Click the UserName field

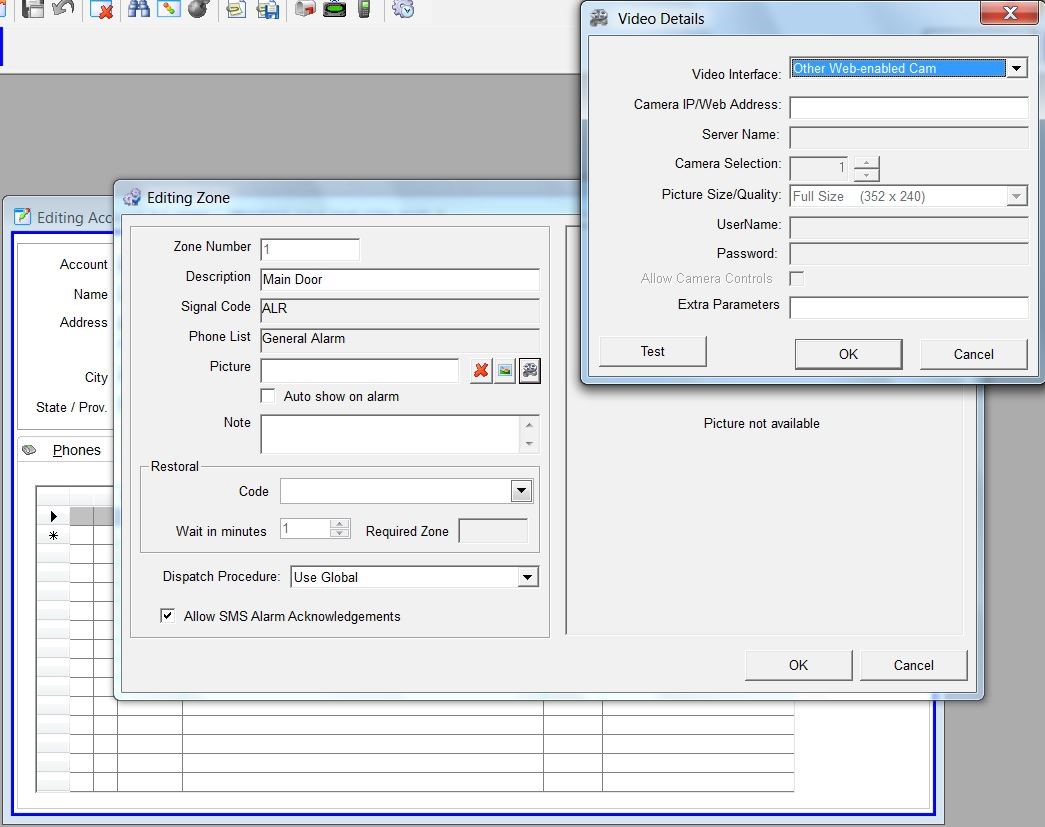909,227
